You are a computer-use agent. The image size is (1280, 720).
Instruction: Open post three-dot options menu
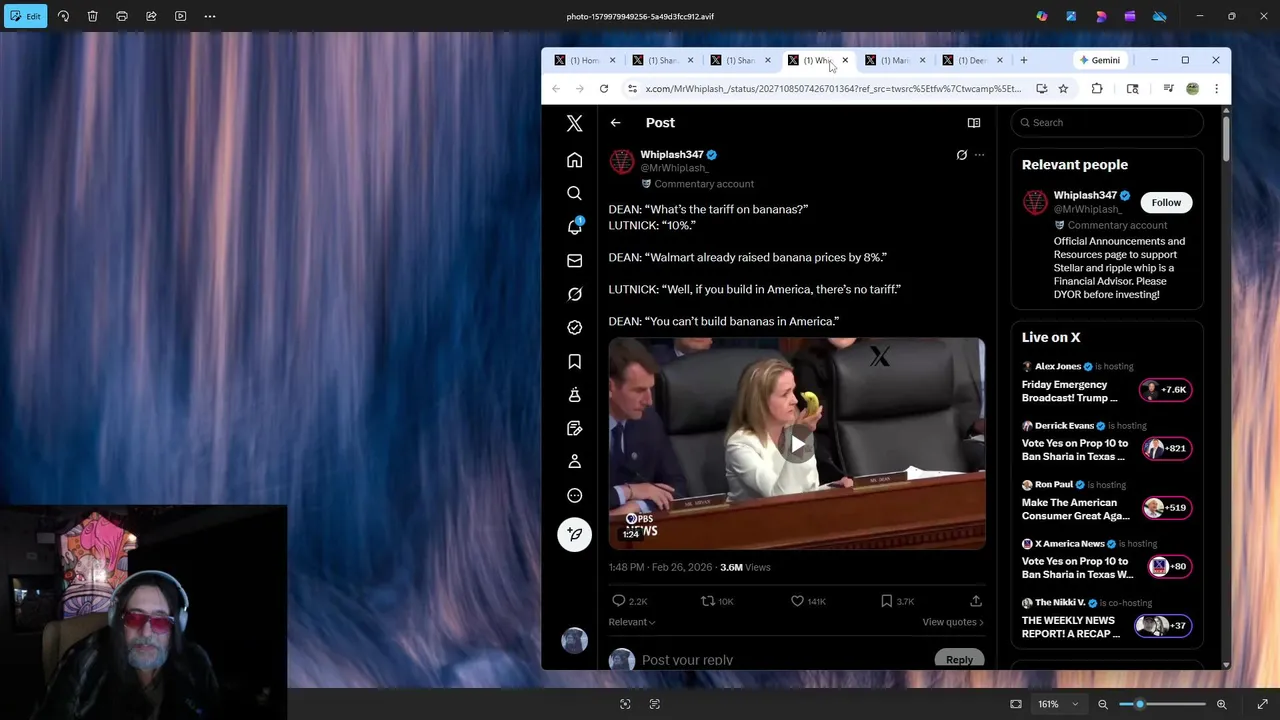(979, 155)
